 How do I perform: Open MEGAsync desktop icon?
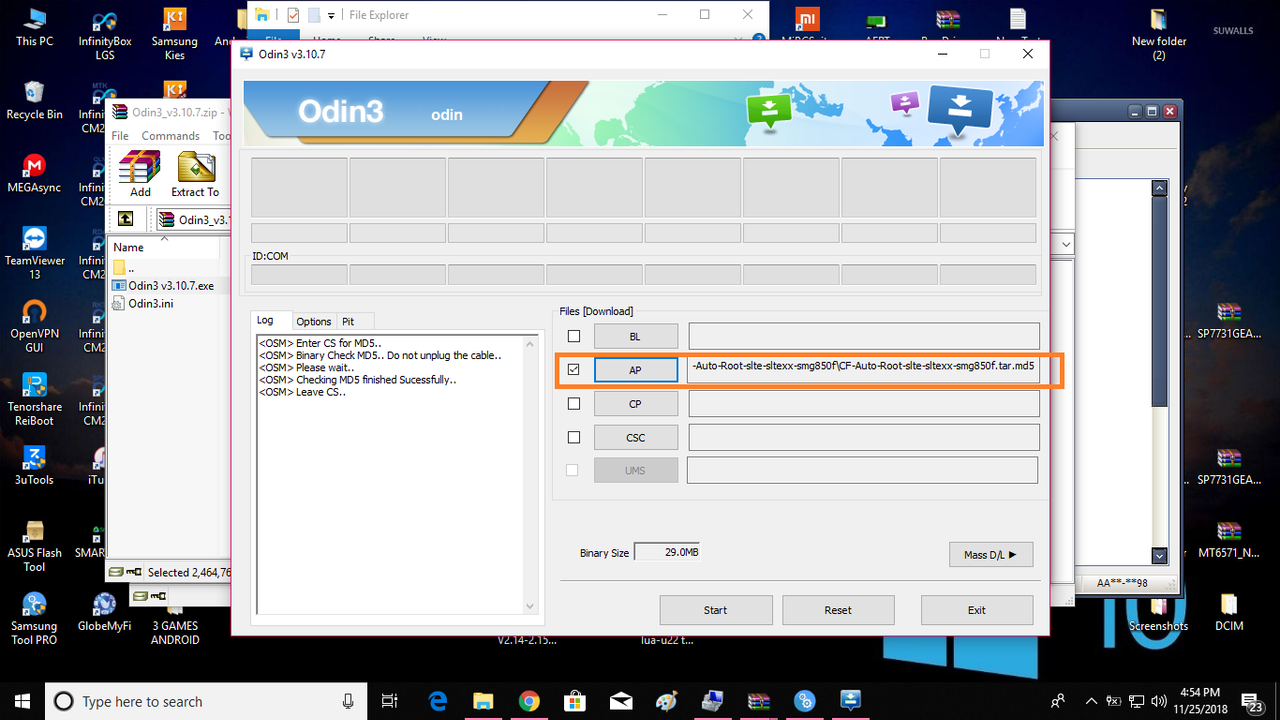coord(34,174)
